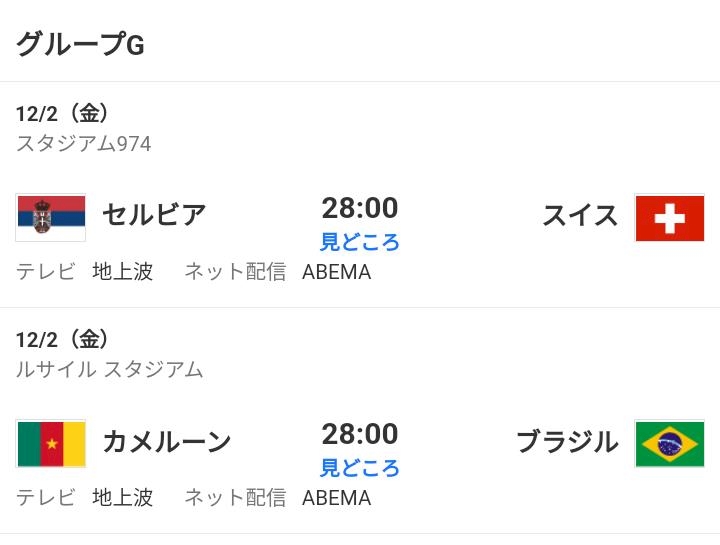The image size is (720, 545).
Task: Open 見どころ link for Serbia match
Action: coord(359,242)
